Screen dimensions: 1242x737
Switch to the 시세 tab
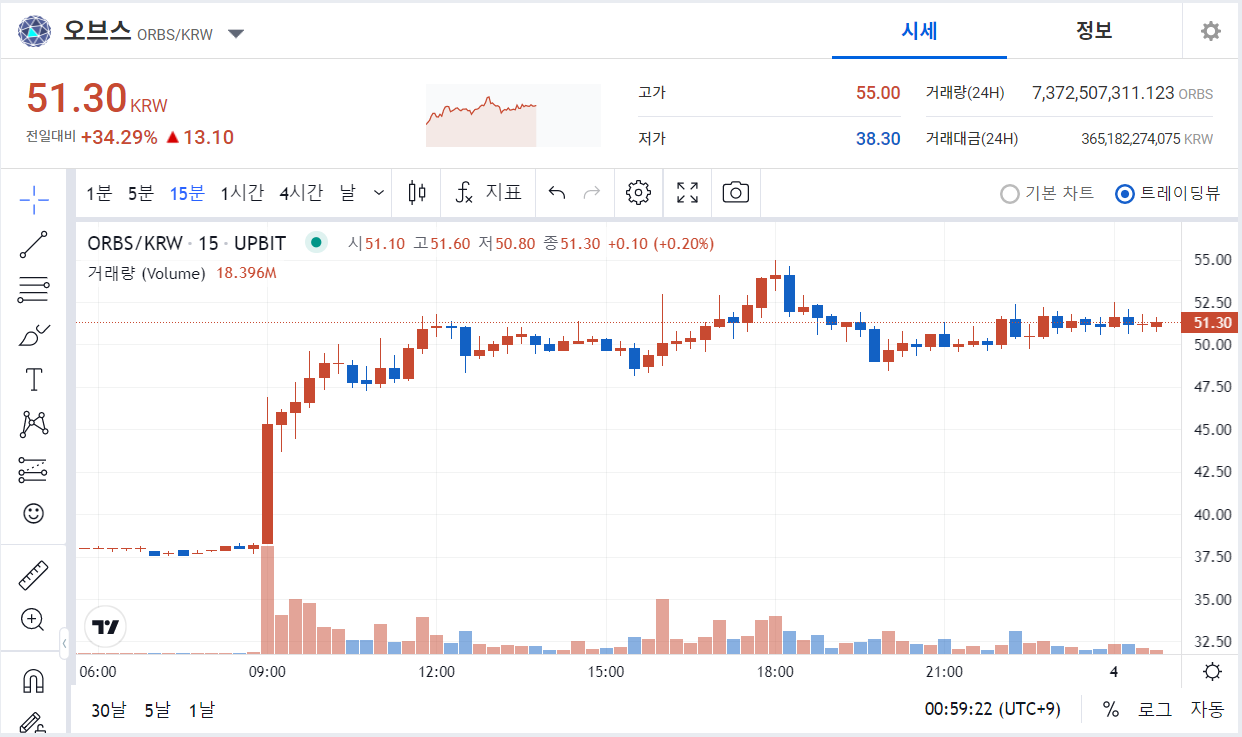point(919,30)
